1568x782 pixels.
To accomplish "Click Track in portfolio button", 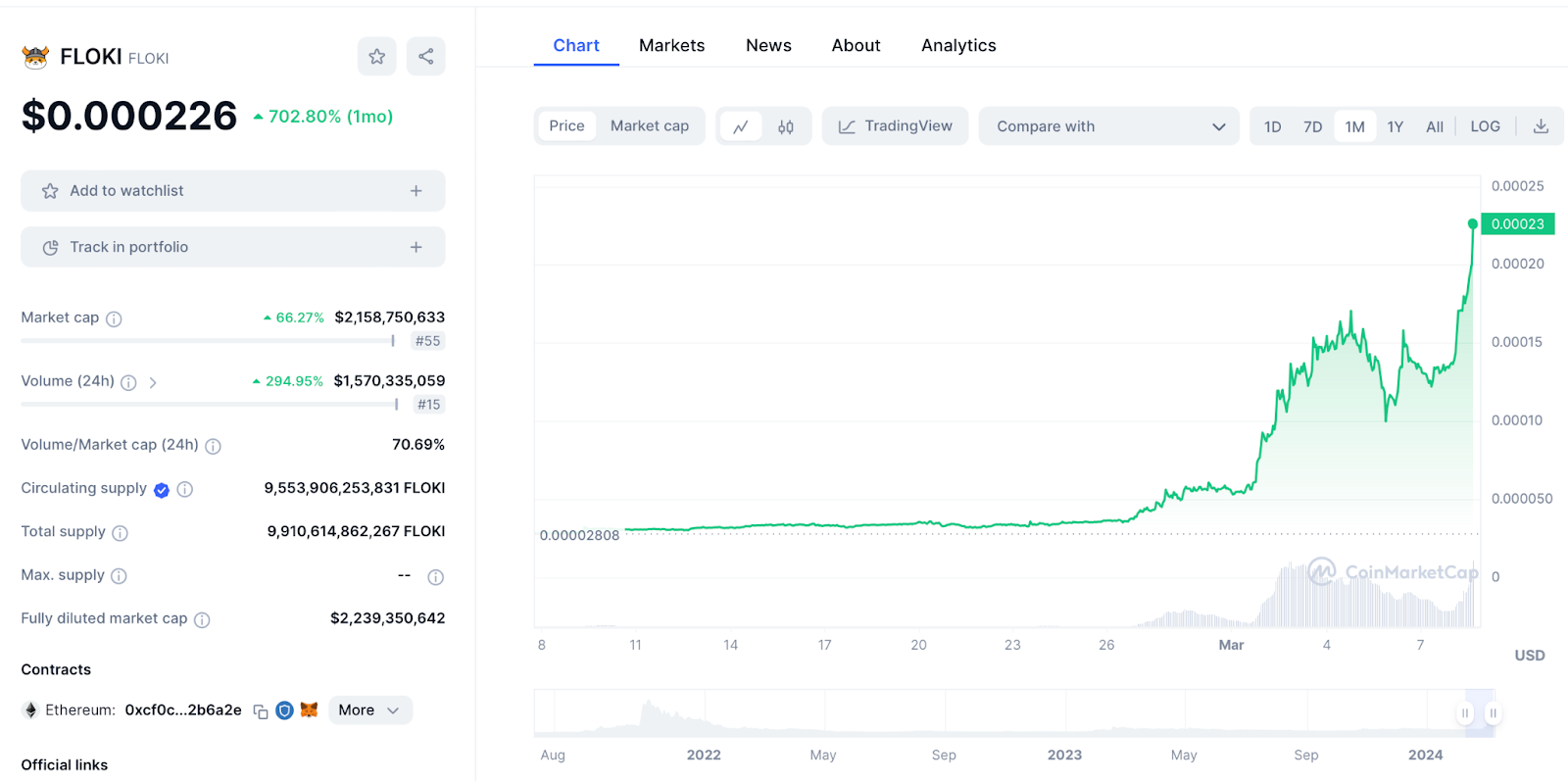I will 233,247.
